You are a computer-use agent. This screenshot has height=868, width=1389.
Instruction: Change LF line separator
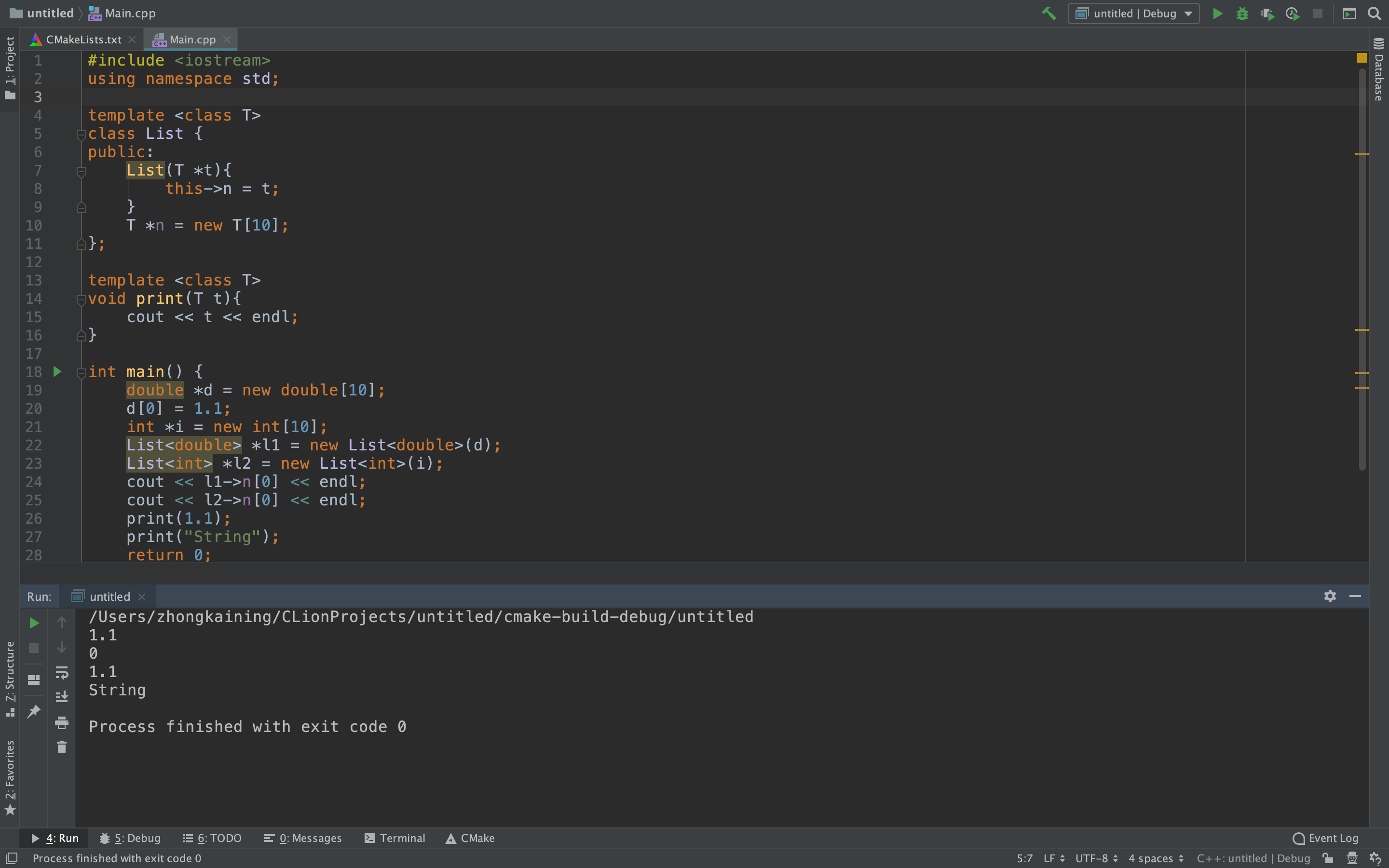pyautogui.click(x=1054, y=858)
